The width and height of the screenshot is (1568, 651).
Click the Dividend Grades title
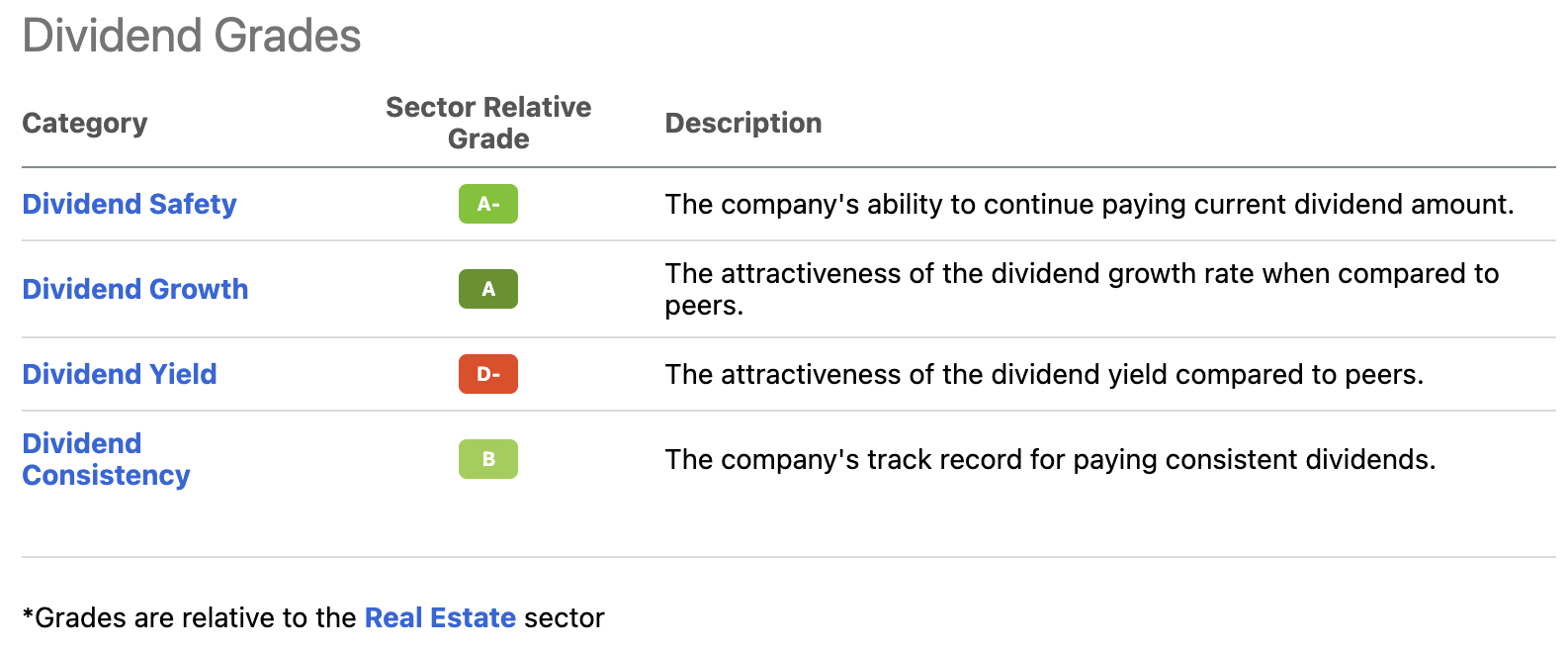[192, 36]
